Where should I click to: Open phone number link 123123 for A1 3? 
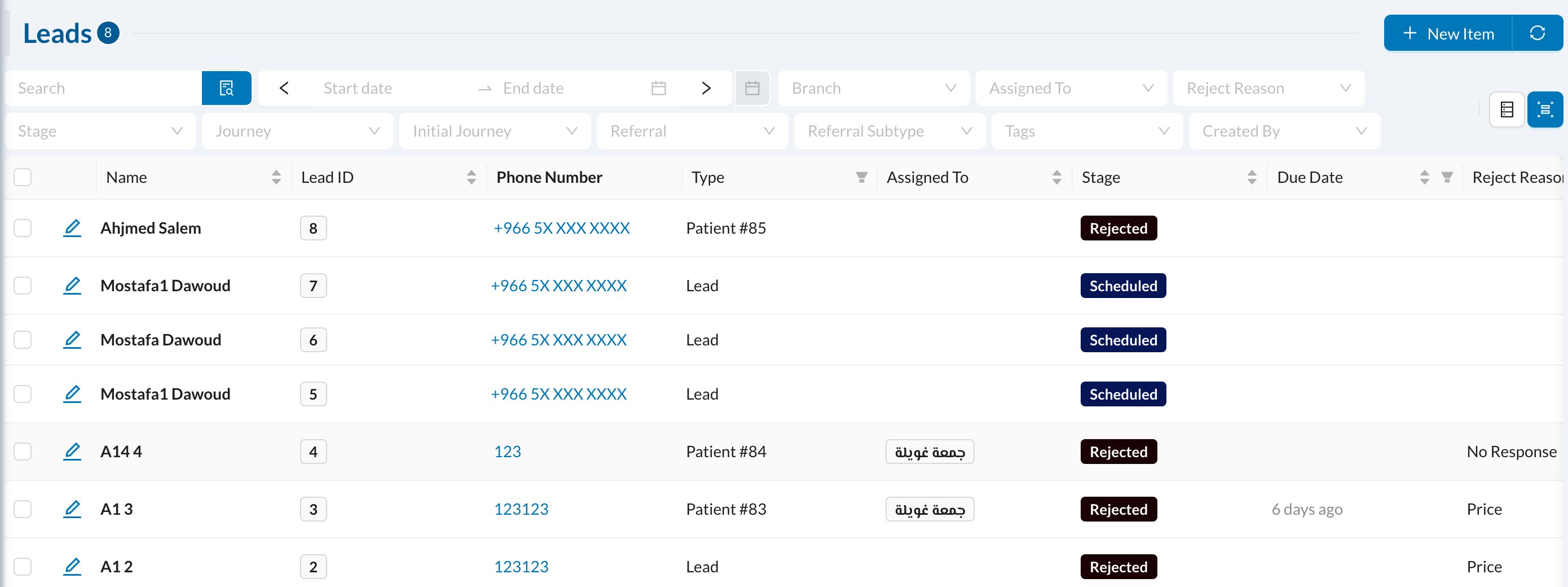pos(521,509)
